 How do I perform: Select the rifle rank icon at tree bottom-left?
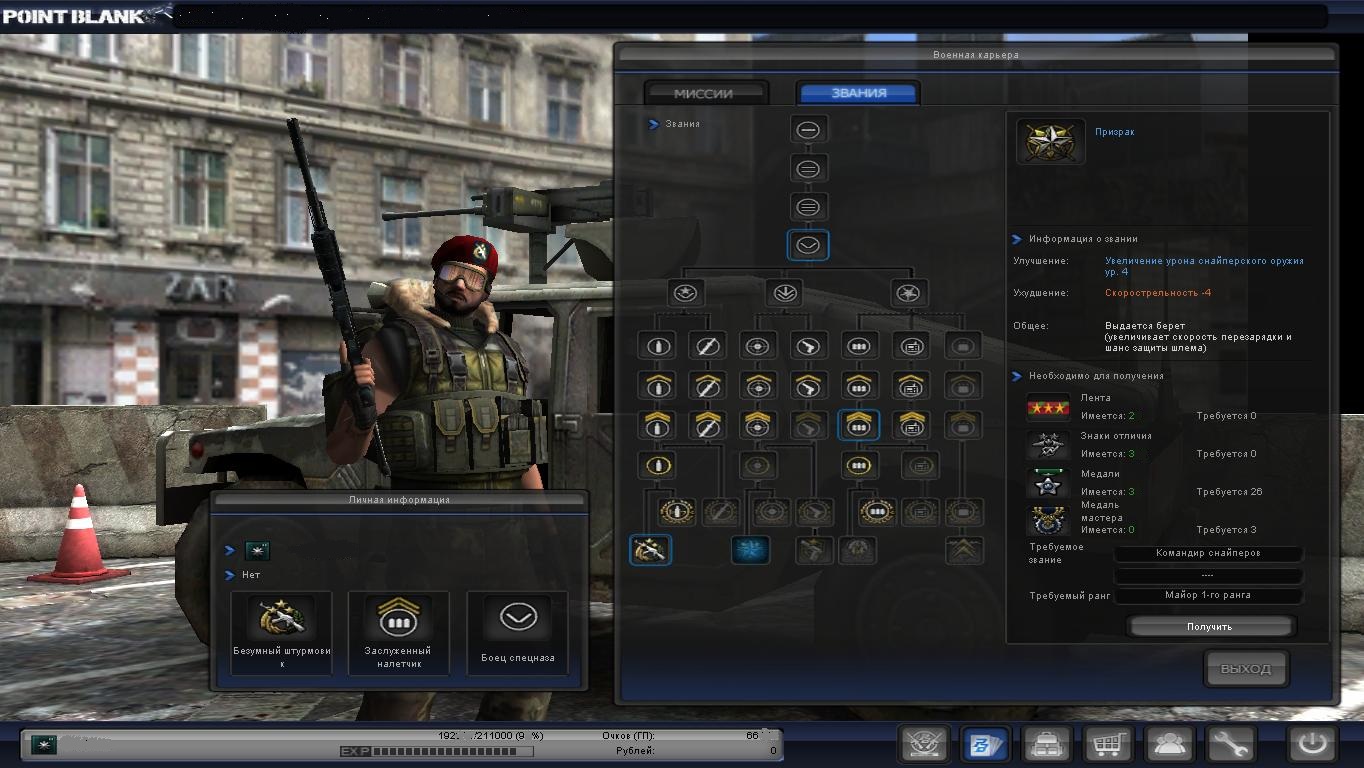pos(650,550)
